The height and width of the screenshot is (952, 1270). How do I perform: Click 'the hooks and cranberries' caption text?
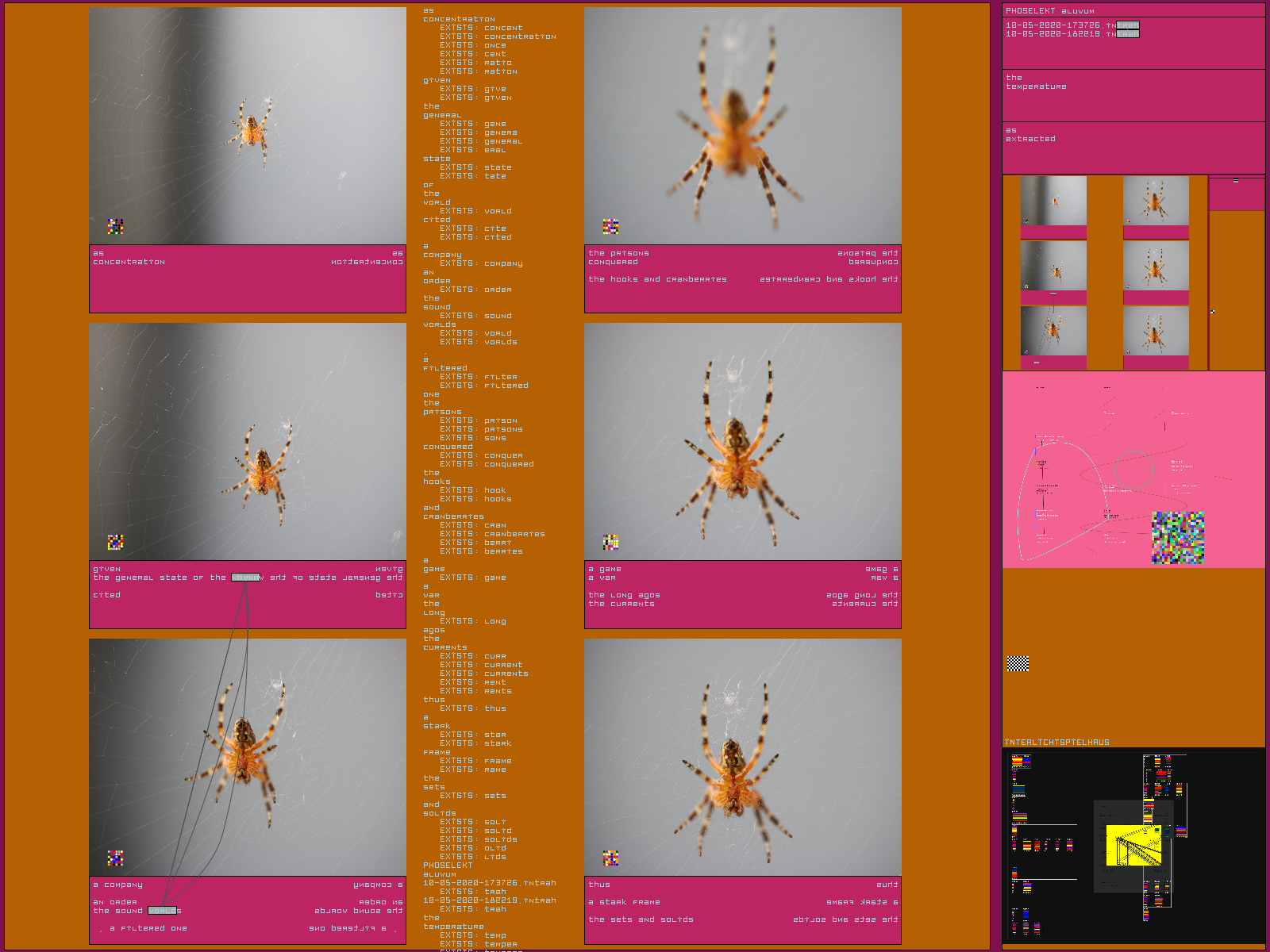pyautogui.click(x=657, y=279)
